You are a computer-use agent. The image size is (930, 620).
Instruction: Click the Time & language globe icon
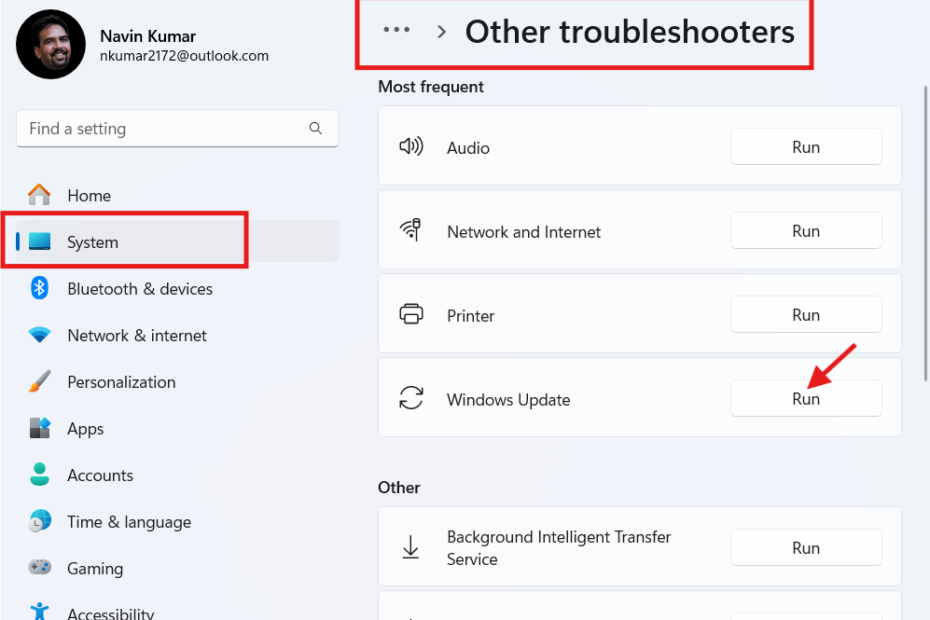(40, 521)
